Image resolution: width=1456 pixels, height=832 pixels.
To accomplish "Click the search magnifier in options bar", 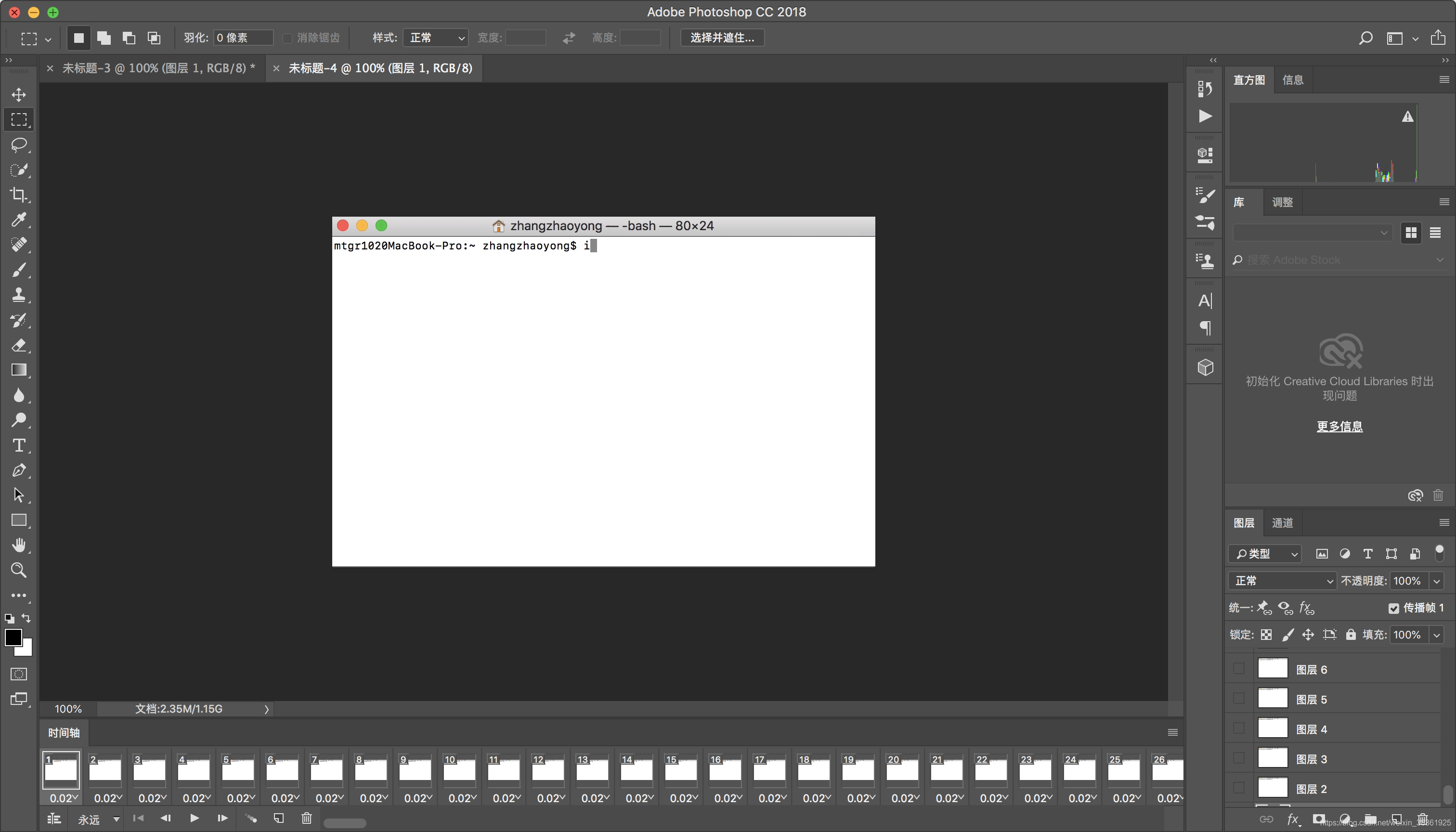I will coord(1365,38).
